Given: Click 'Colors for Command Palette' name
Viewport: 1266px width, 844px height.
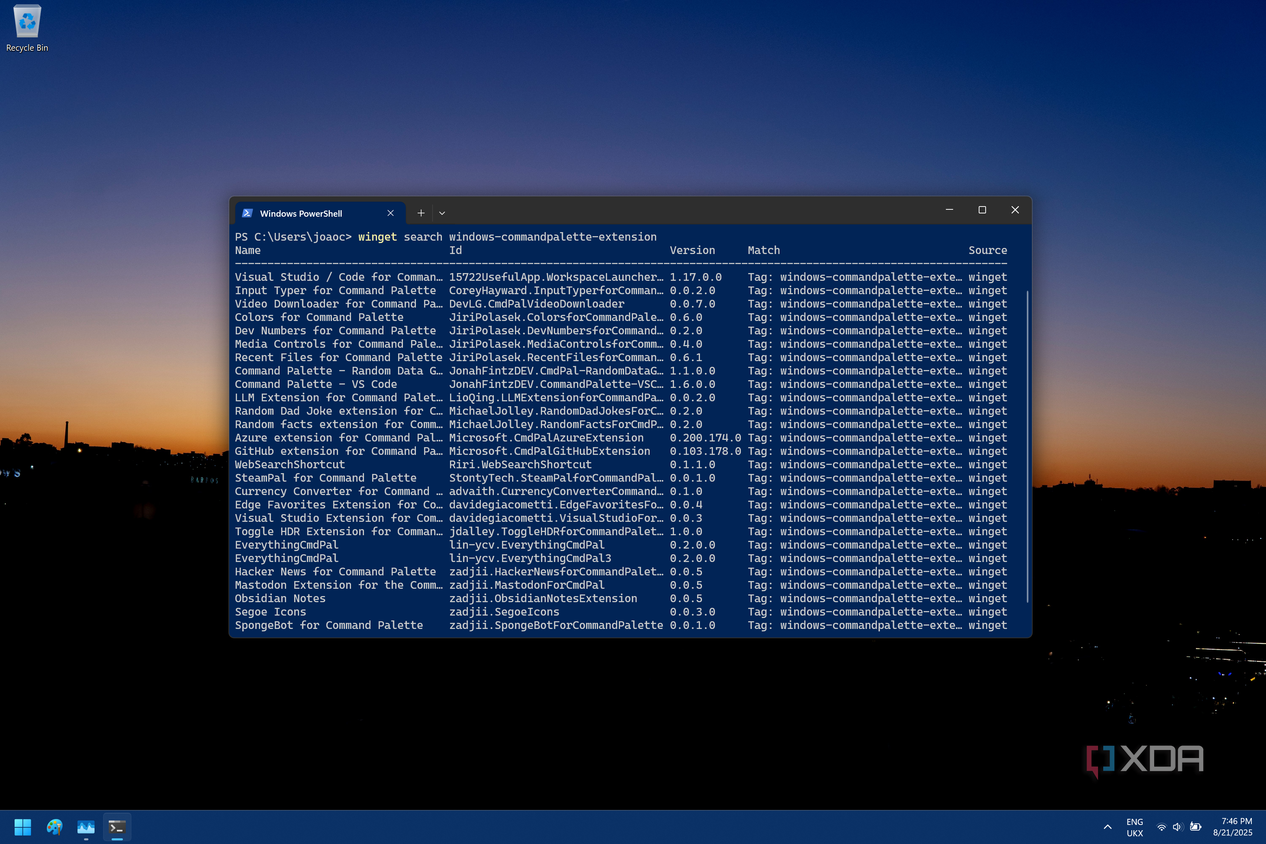Looking at the screenshot, I should [319, 318].
